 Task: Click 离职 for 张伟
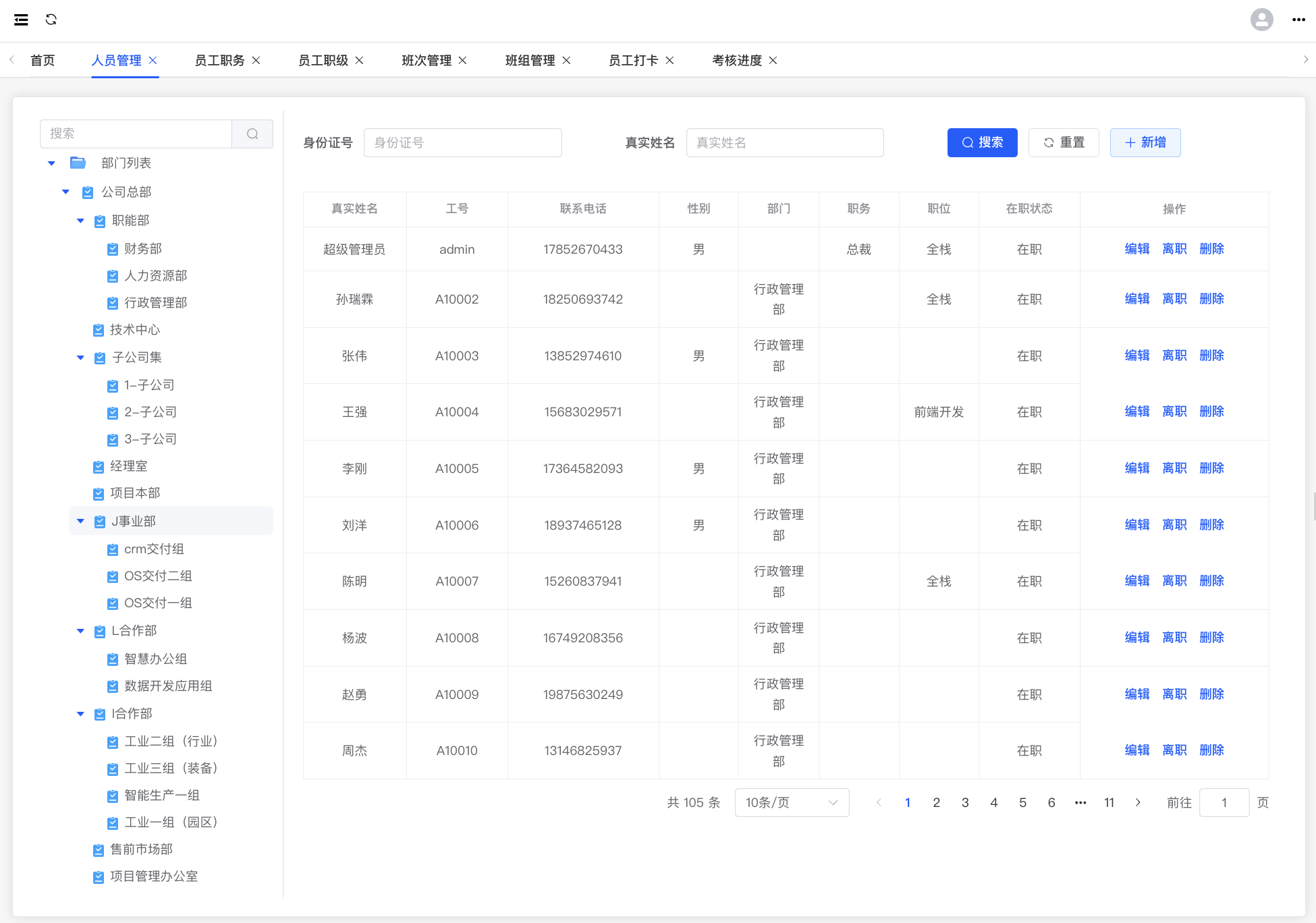[1174, 356]
